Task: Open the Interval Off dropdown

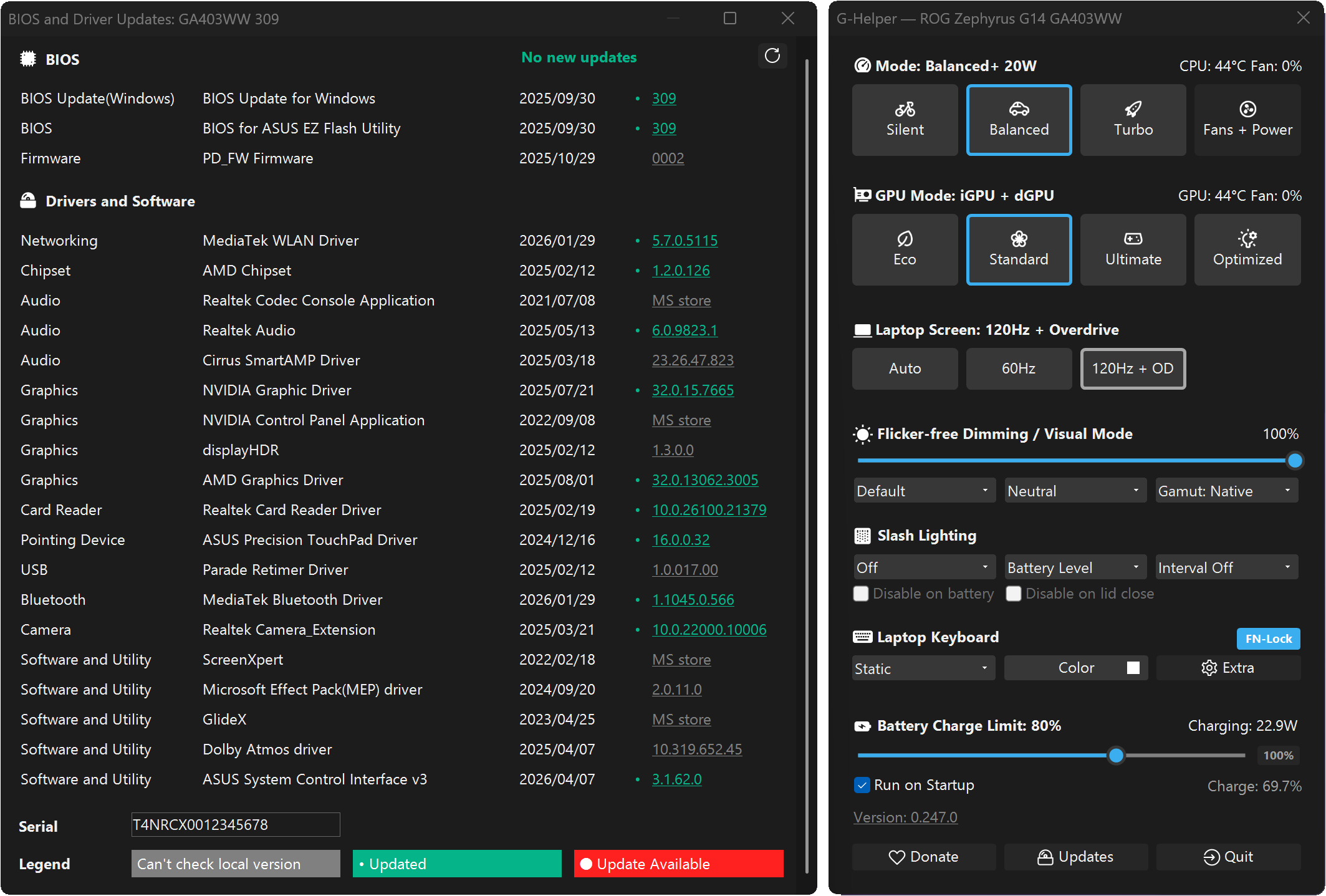Action: coord(1226,567)
